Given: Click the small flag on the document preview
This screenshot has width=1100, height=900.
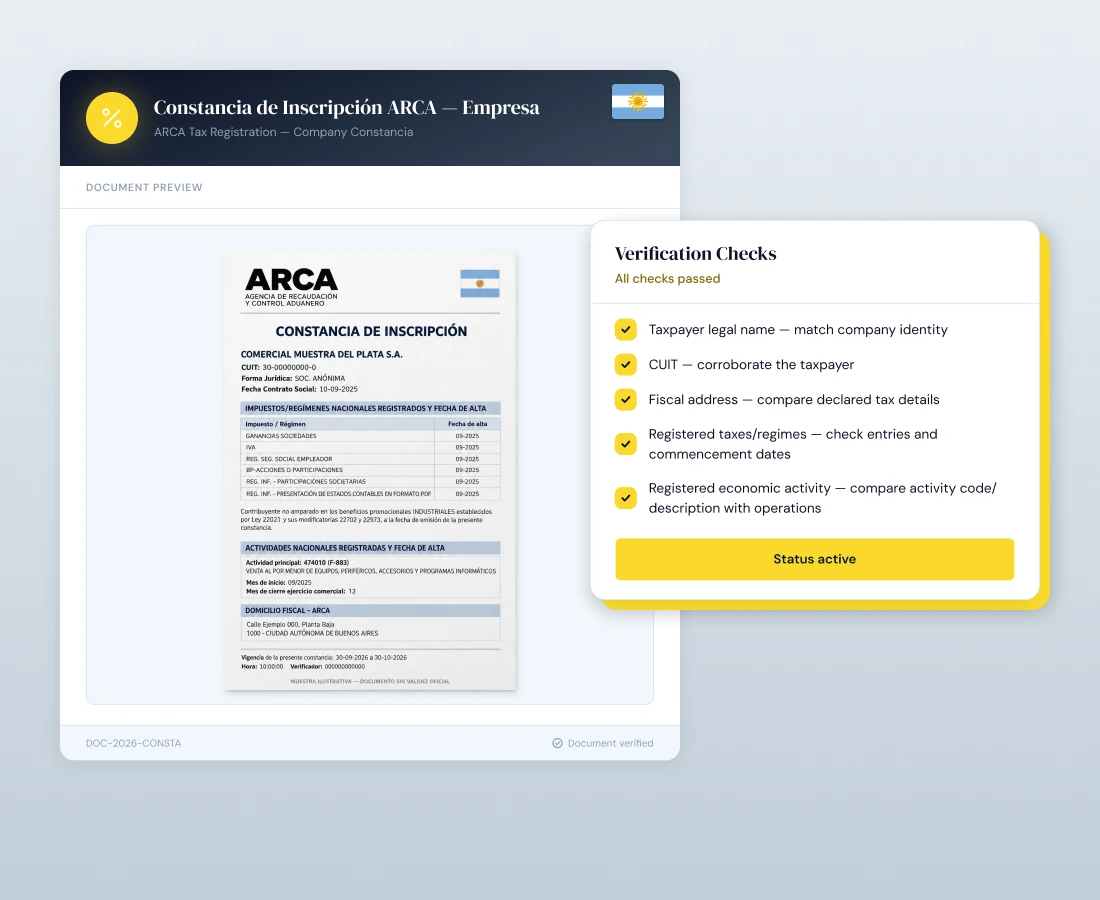Looking at the screenshot, I should click(480, 283).
